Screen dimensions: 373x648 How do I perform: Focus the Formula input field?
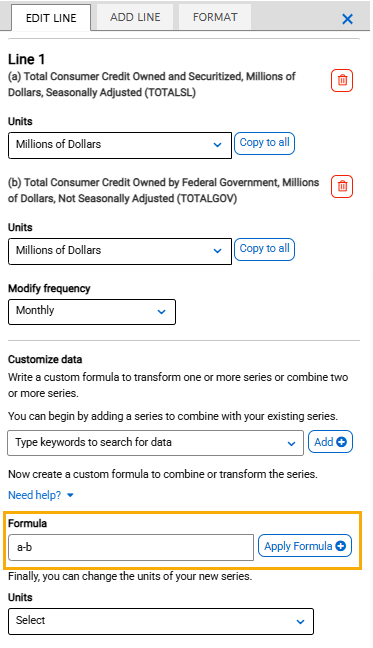131,547
